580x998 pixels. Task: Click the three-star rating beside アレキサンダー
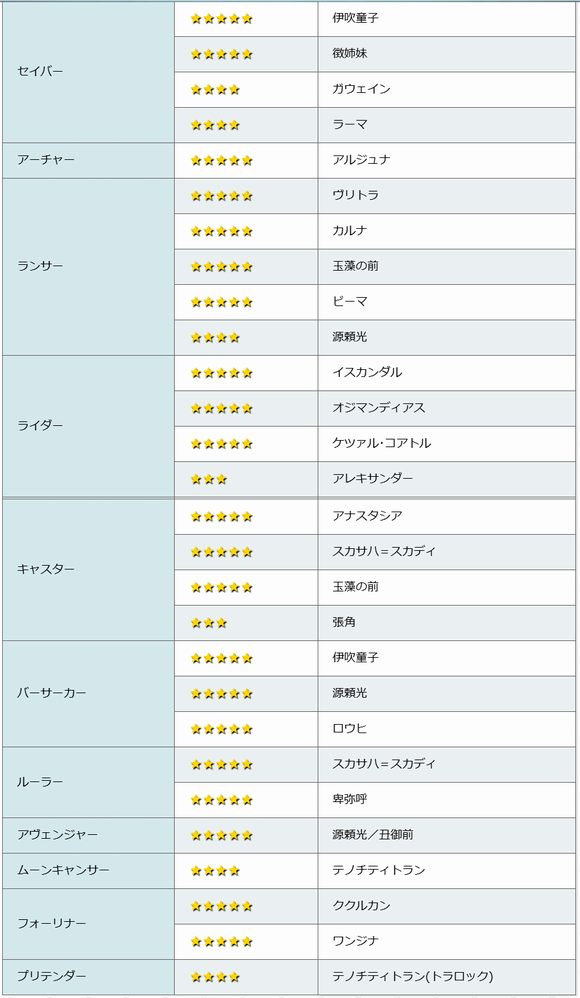coord(209,479)
